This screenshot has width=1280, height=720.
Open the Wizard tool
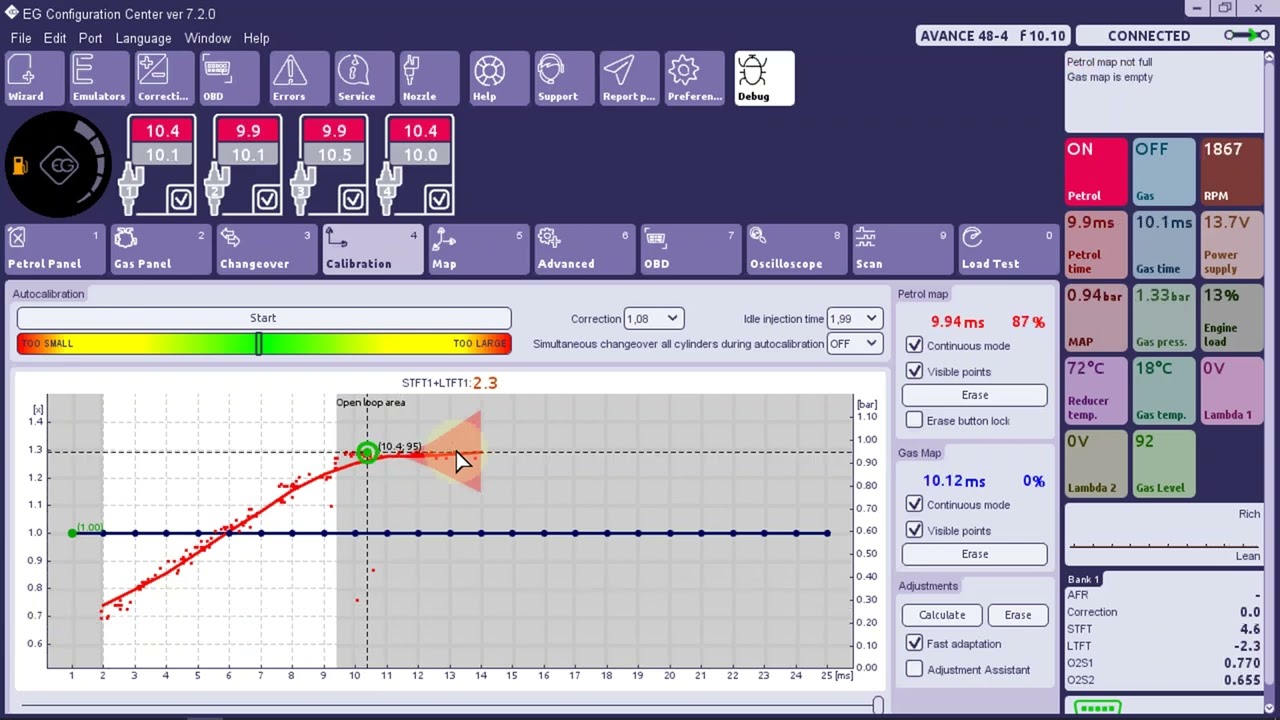coord(33,78)
